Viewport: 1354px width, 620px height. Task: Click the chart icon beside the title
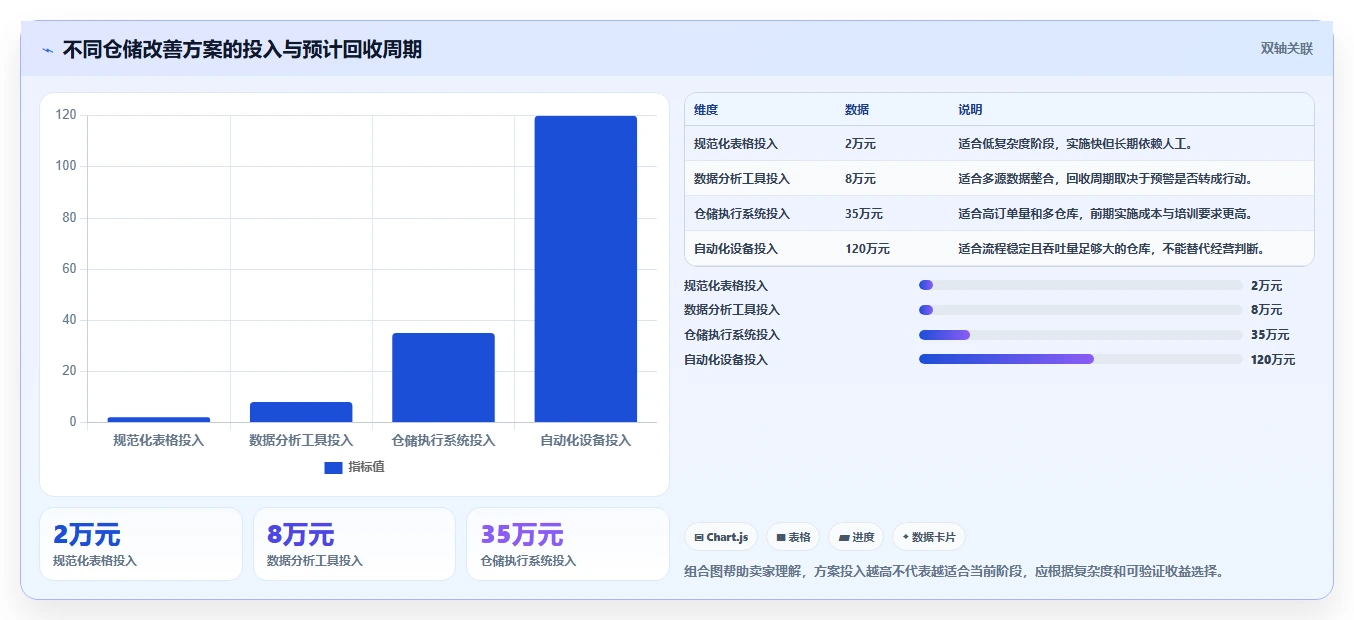pyautogui.click(x=48, y=50)
